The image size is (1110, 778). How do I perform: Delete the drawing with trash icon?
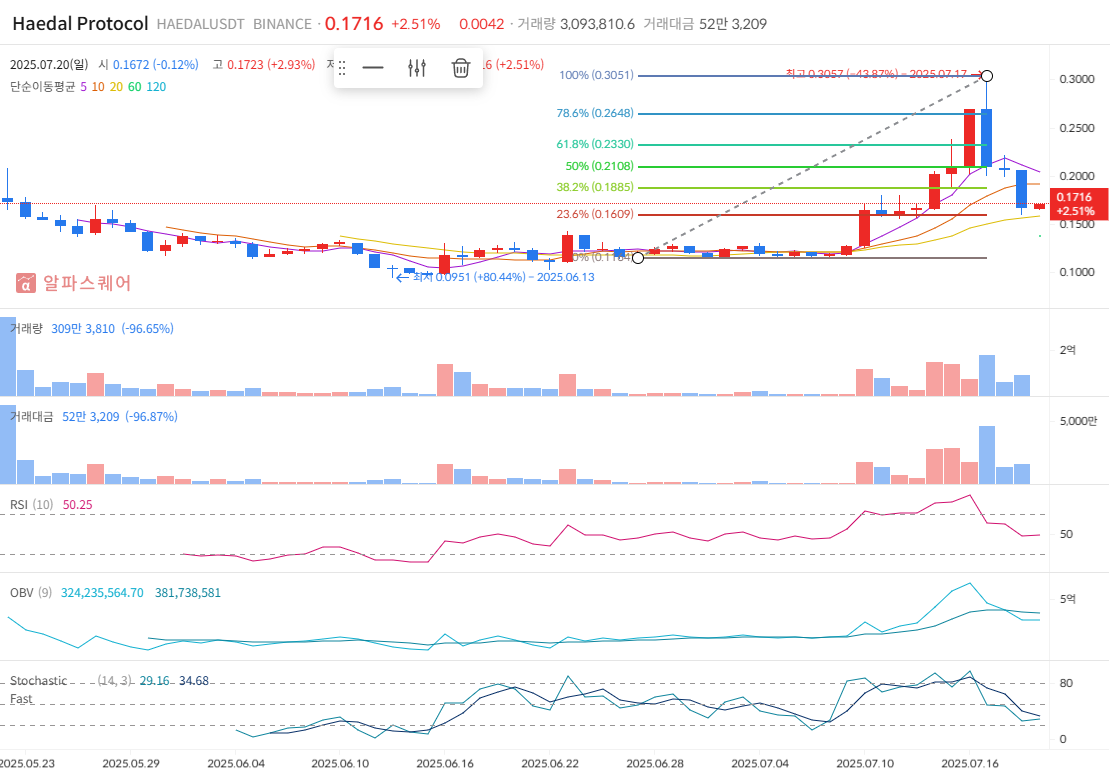point(461,68)
